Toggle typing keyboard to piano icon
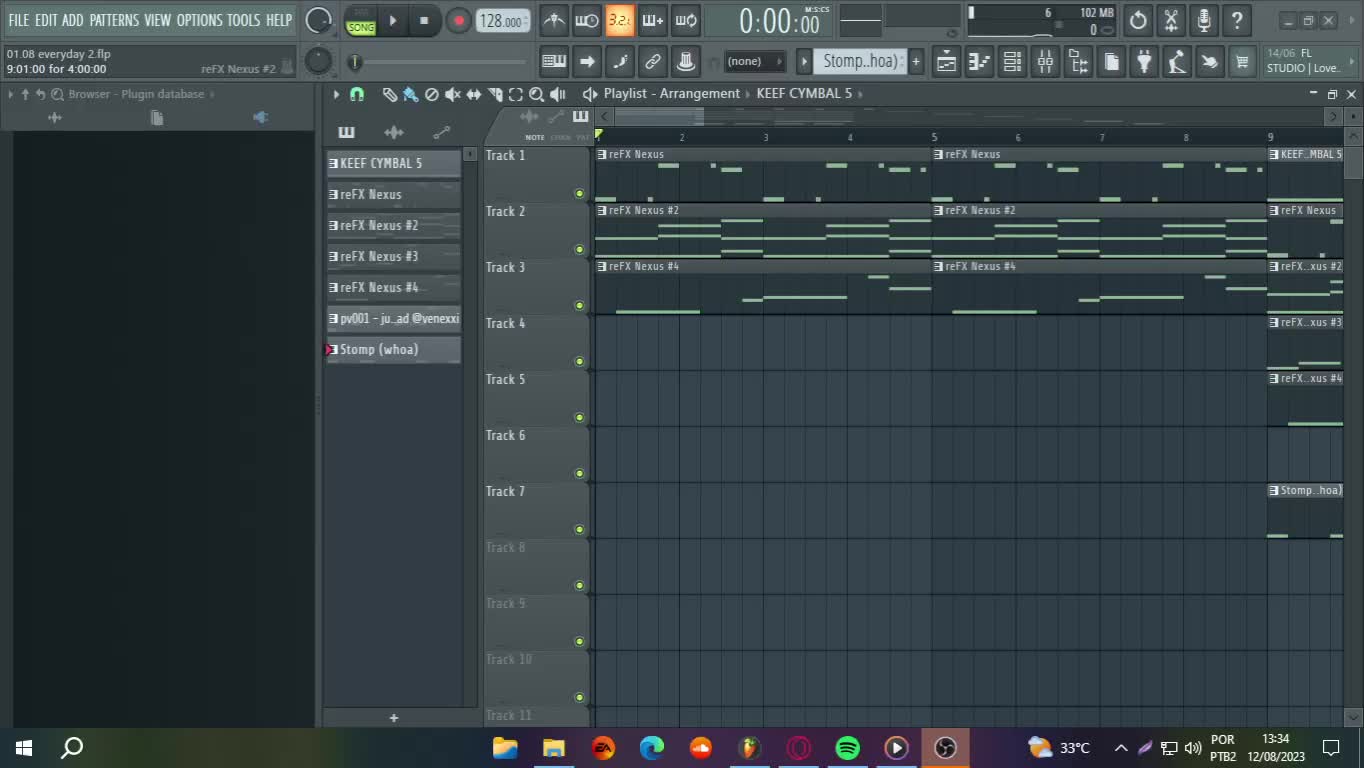 [554, 62]
